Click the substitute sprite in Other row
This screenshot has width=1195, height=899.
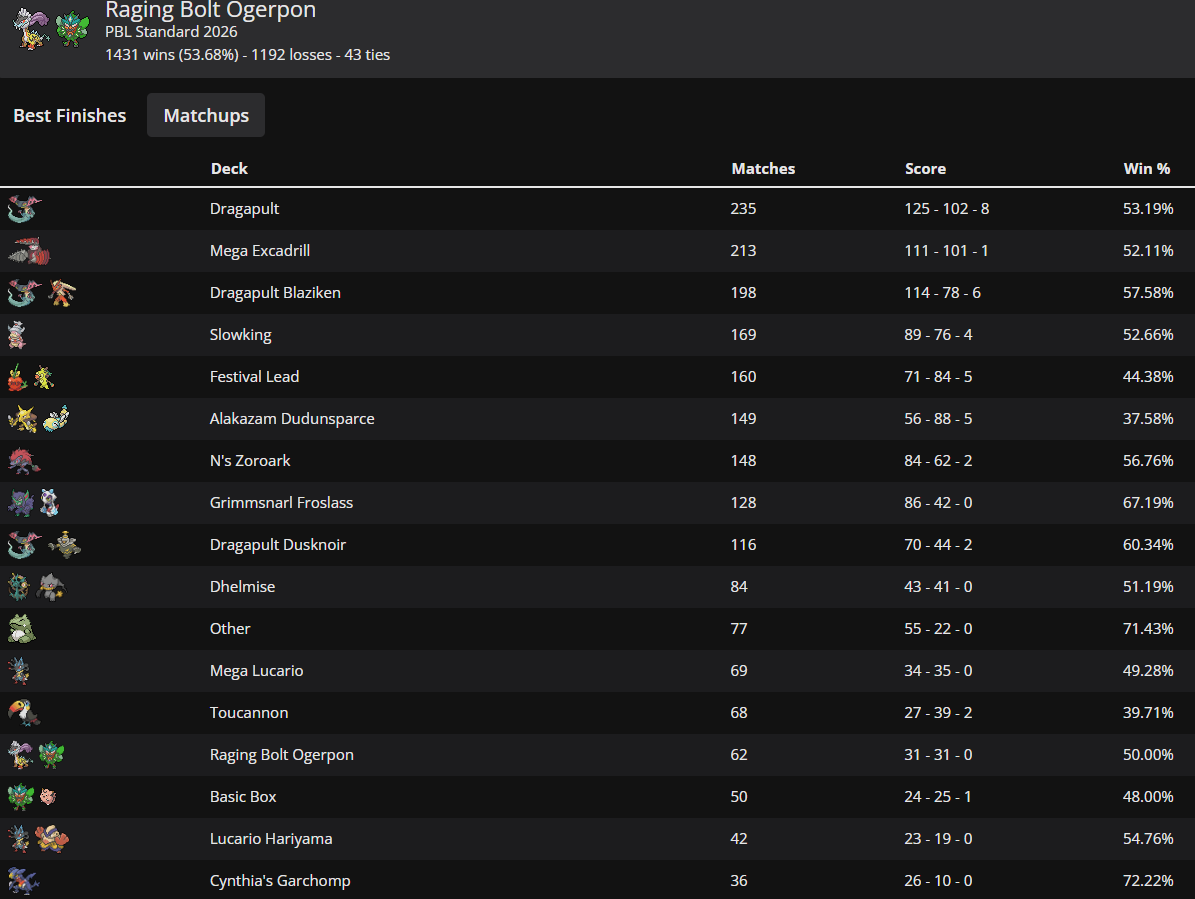coord(21,629)
